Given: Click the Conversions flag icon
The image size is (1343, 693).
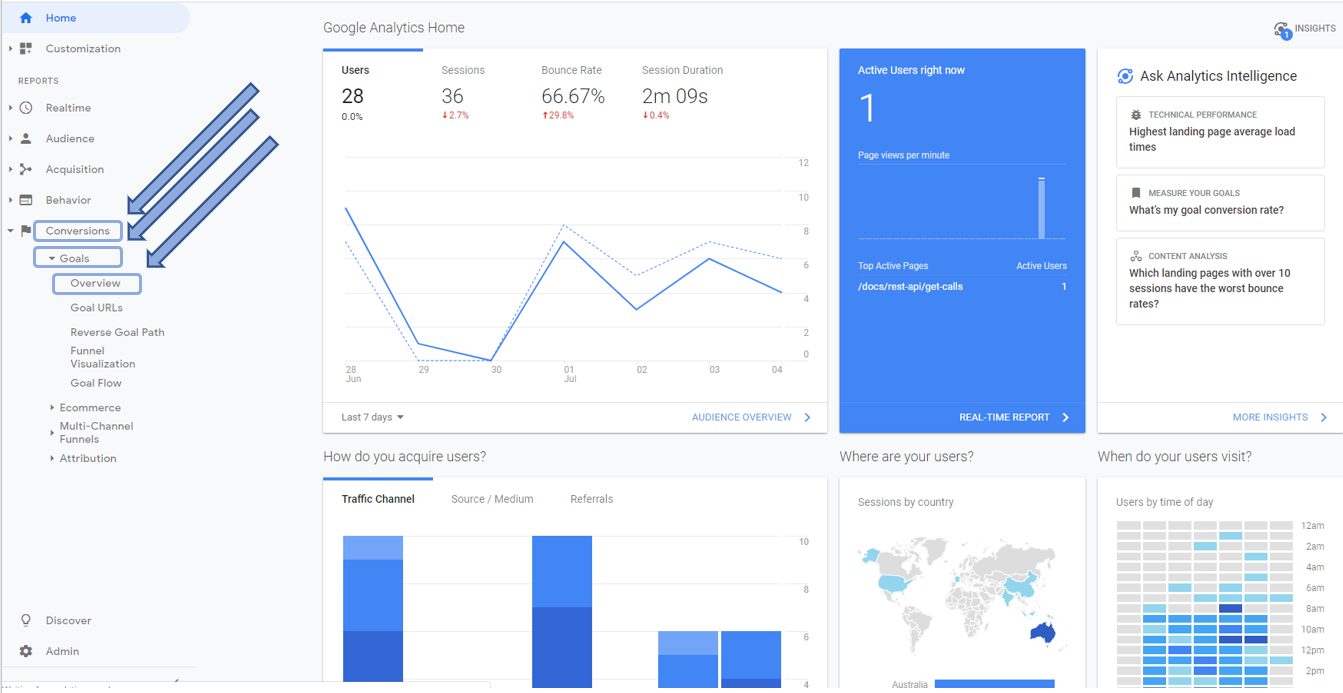Looking at the screenshot, I should pos(26,231).
